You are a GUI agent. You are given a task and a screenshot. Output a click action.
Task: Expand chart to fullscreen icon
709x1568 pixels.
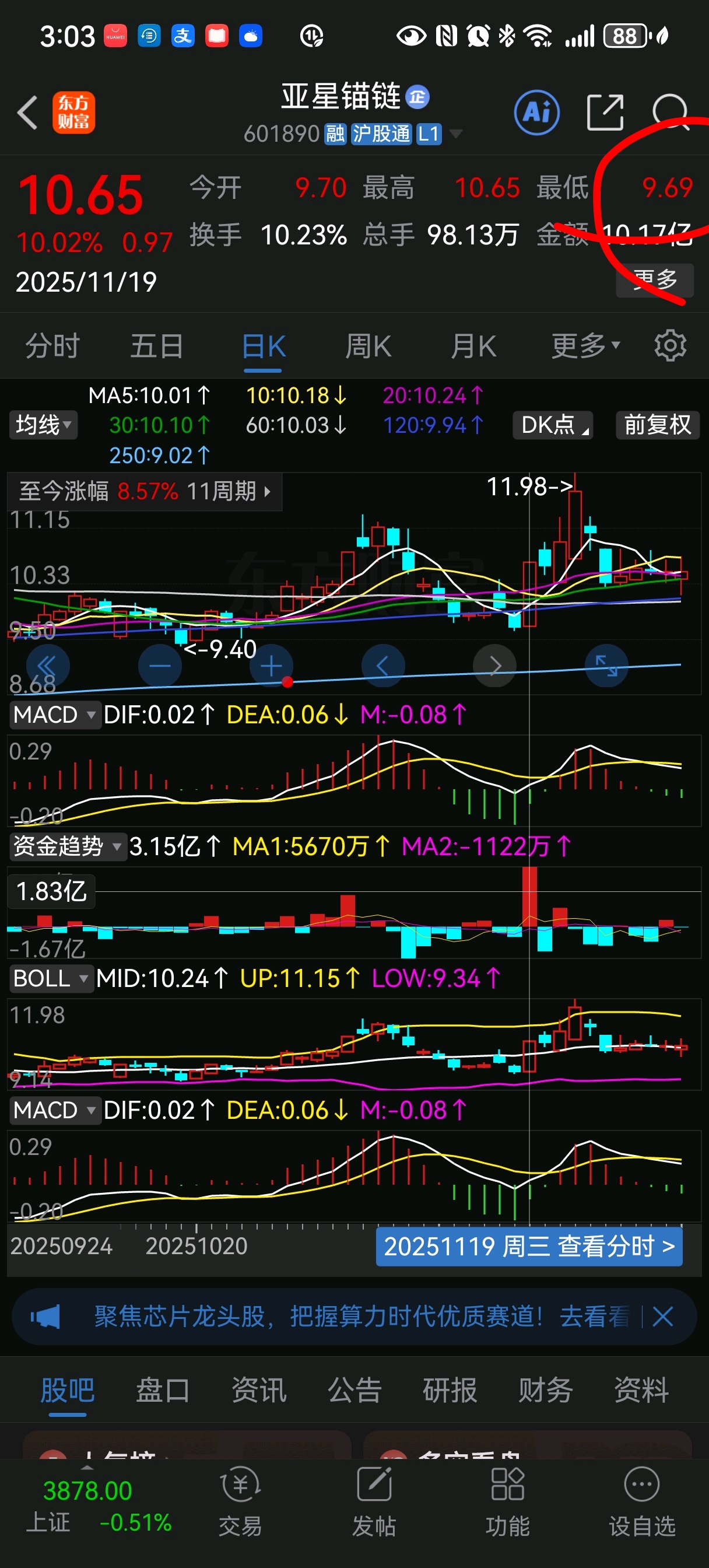click(x=606, y=666)
